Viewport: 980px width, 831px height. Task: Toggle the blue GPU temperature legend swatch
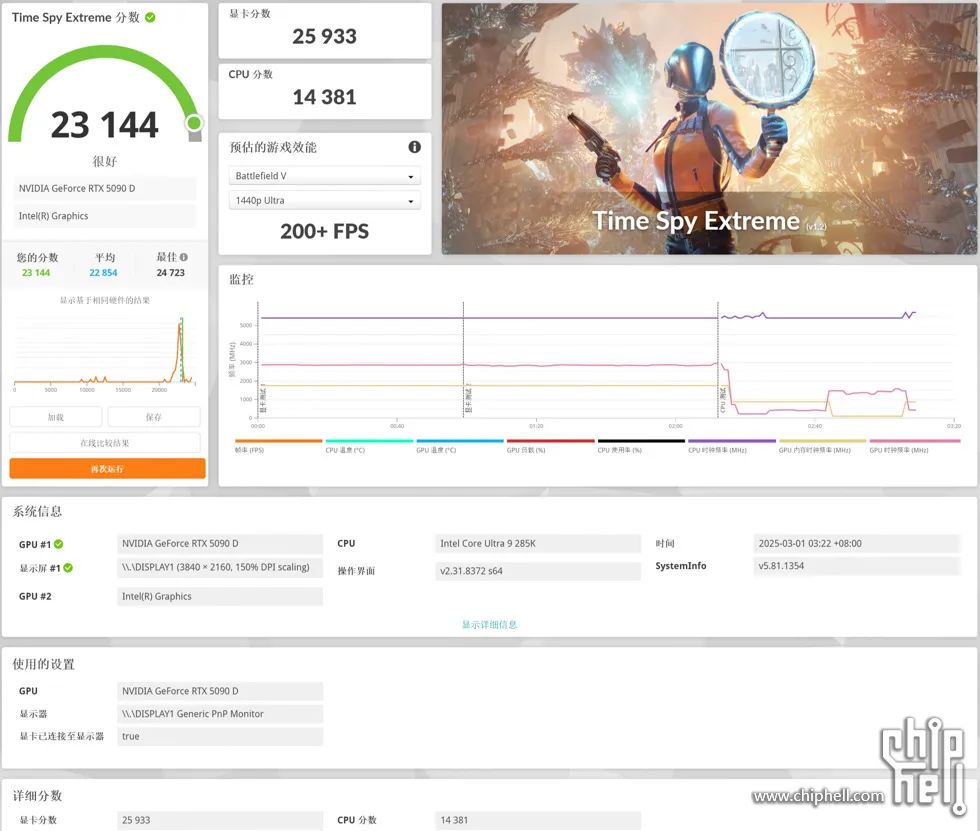pyautogui.click(x=459, y=441)
